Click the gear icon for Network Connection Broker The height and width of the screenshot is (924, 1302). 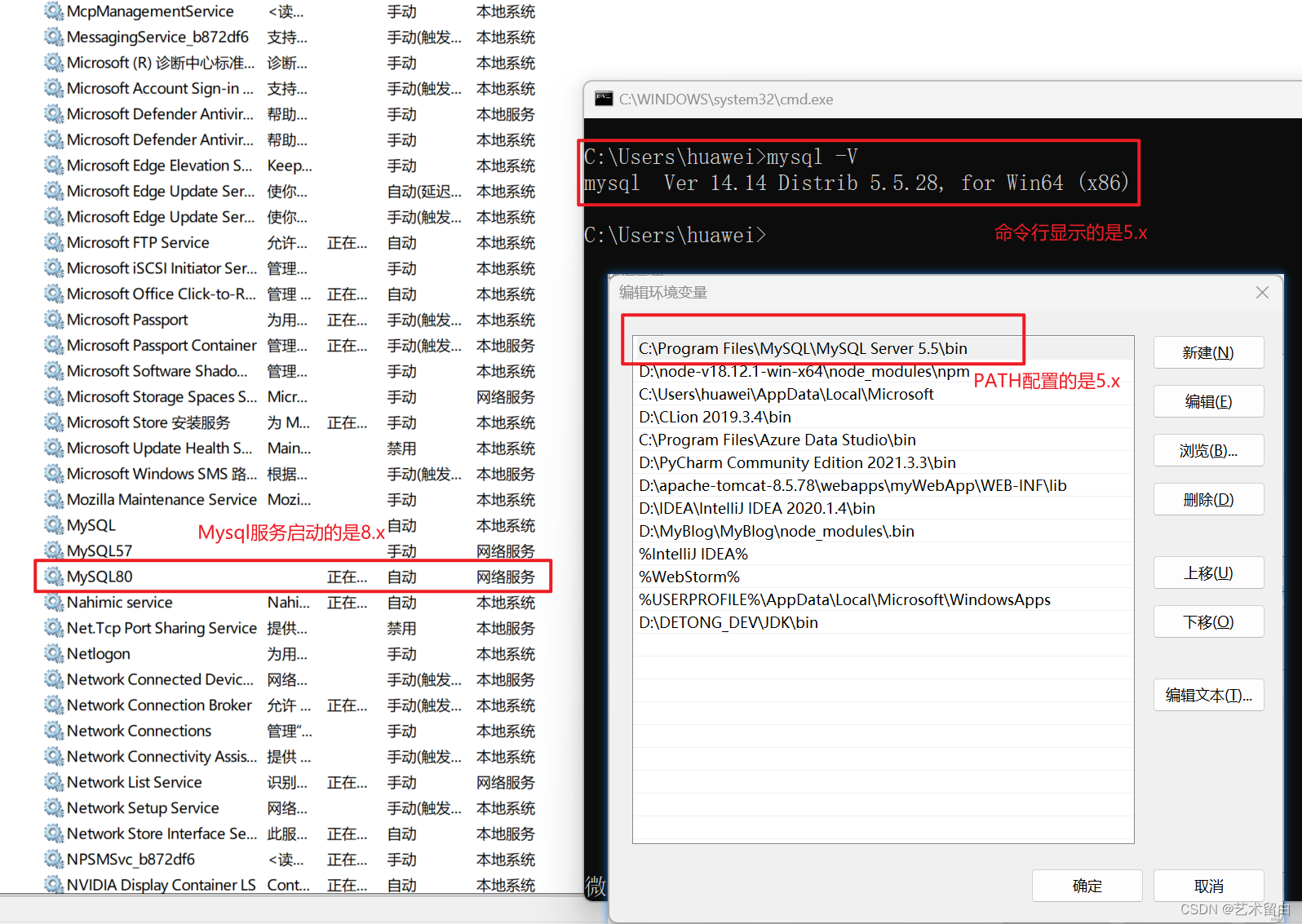(x=54, y=705)
